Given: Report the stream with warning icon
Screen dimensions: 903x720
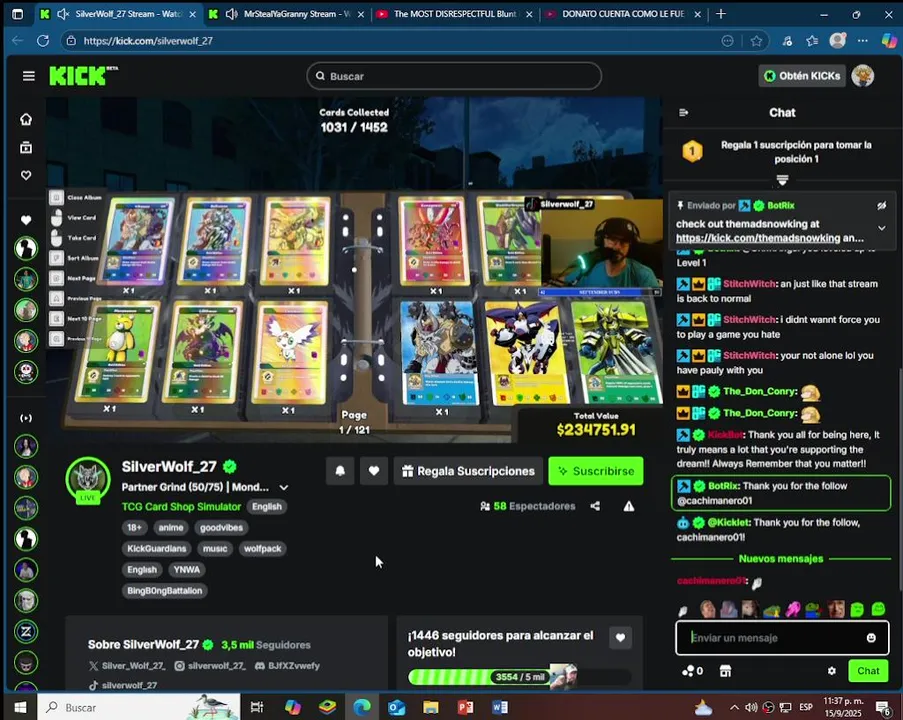Looking at the screenshot, I should click(629, 506).
